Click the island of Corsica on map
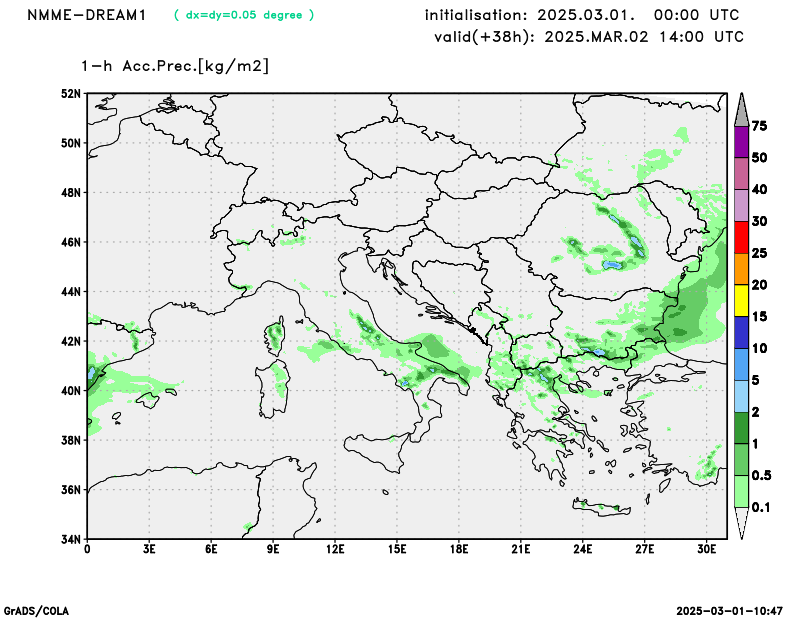 coord(275,336)
